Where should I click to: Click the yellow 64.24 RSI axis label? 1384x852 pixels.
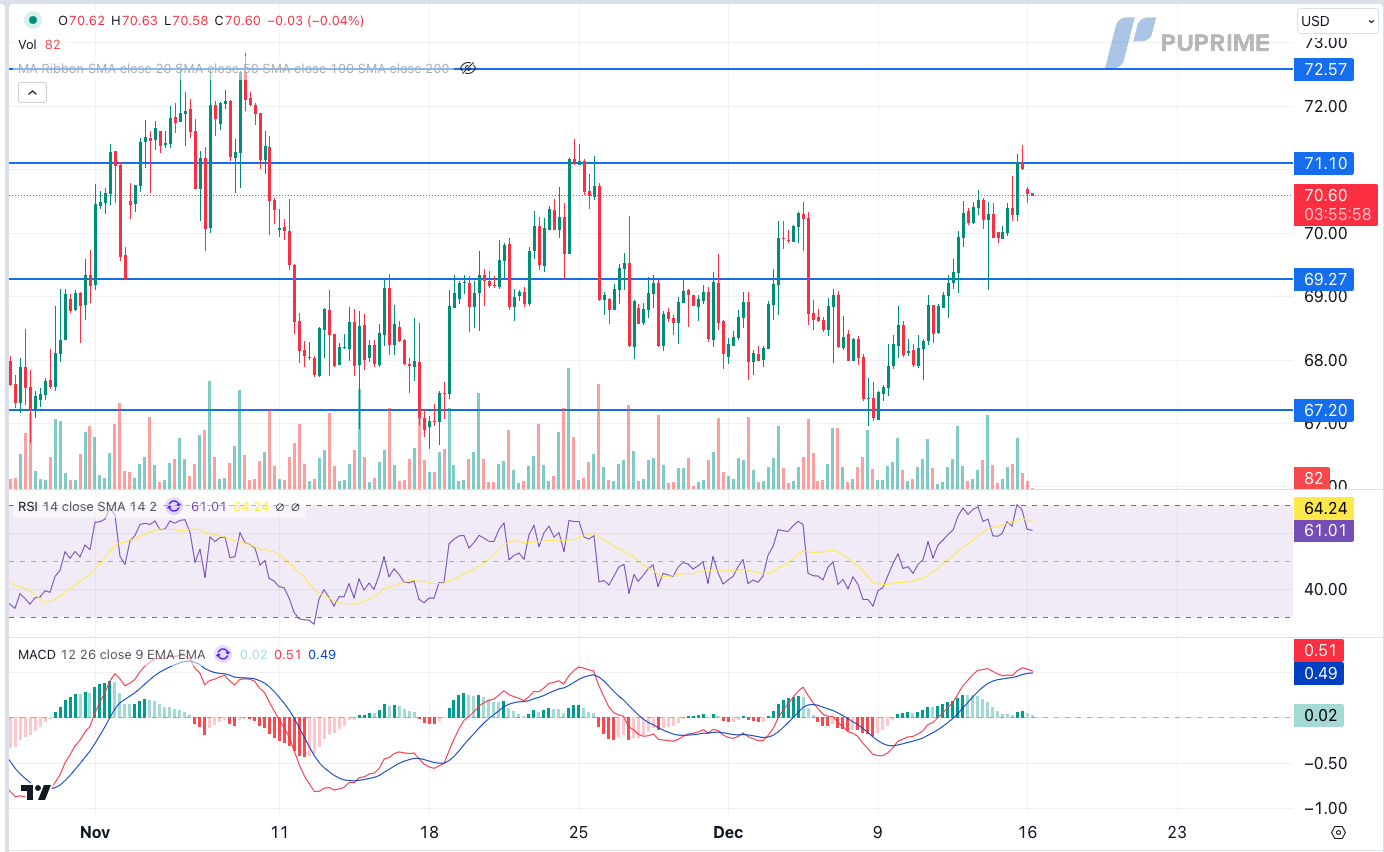[x=1323, y=508]
